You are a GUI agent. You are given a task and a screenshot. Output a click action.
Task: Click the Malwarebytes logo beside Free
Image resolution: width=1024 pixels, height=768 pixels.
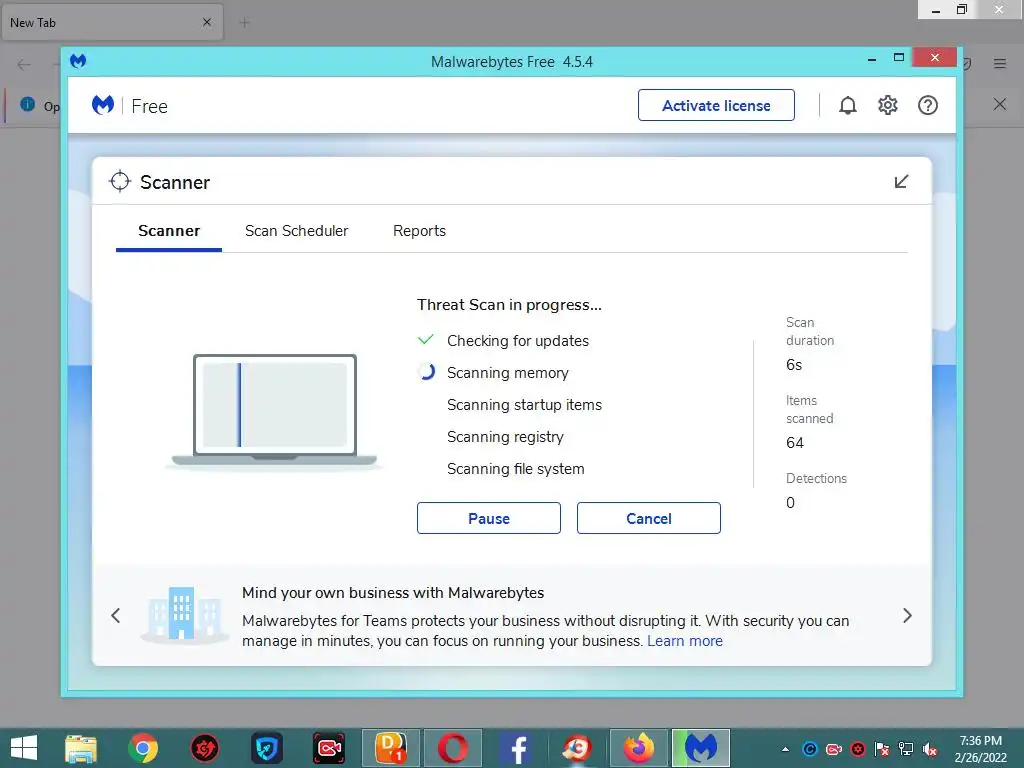click(103, 105)
